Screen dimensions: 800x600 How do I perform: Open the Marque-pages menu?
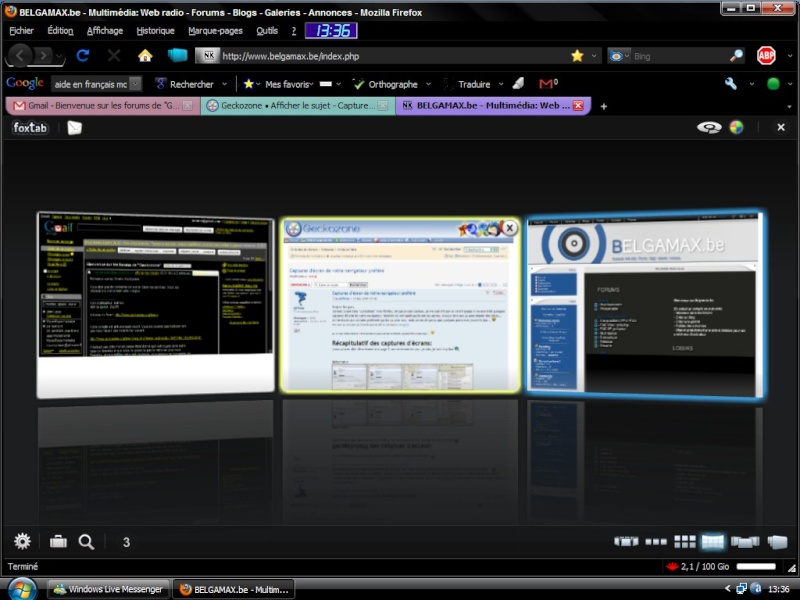click(215, 31)
